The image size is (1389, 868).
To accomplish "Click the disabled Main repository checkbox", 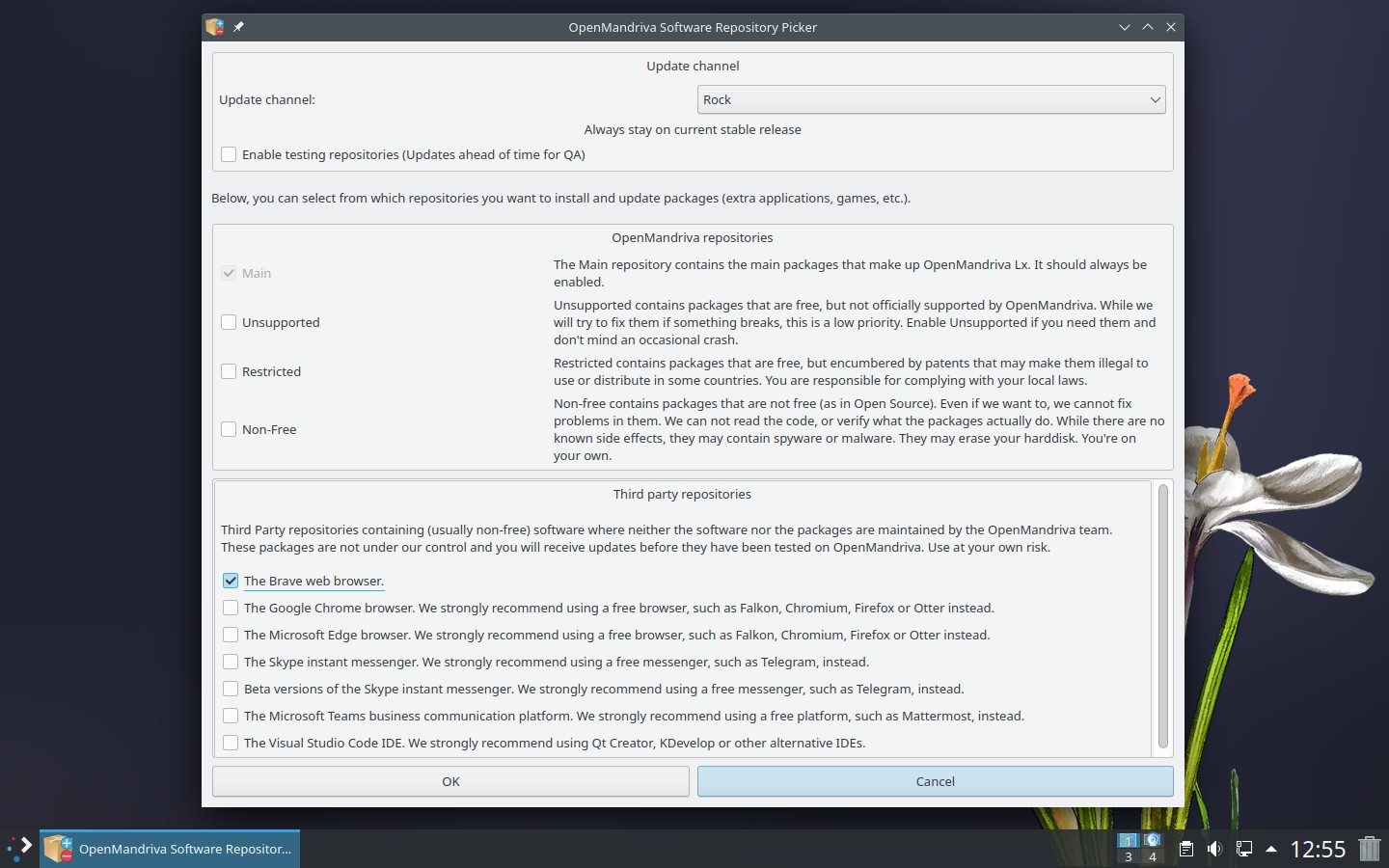I will click(x=229, y=273).
